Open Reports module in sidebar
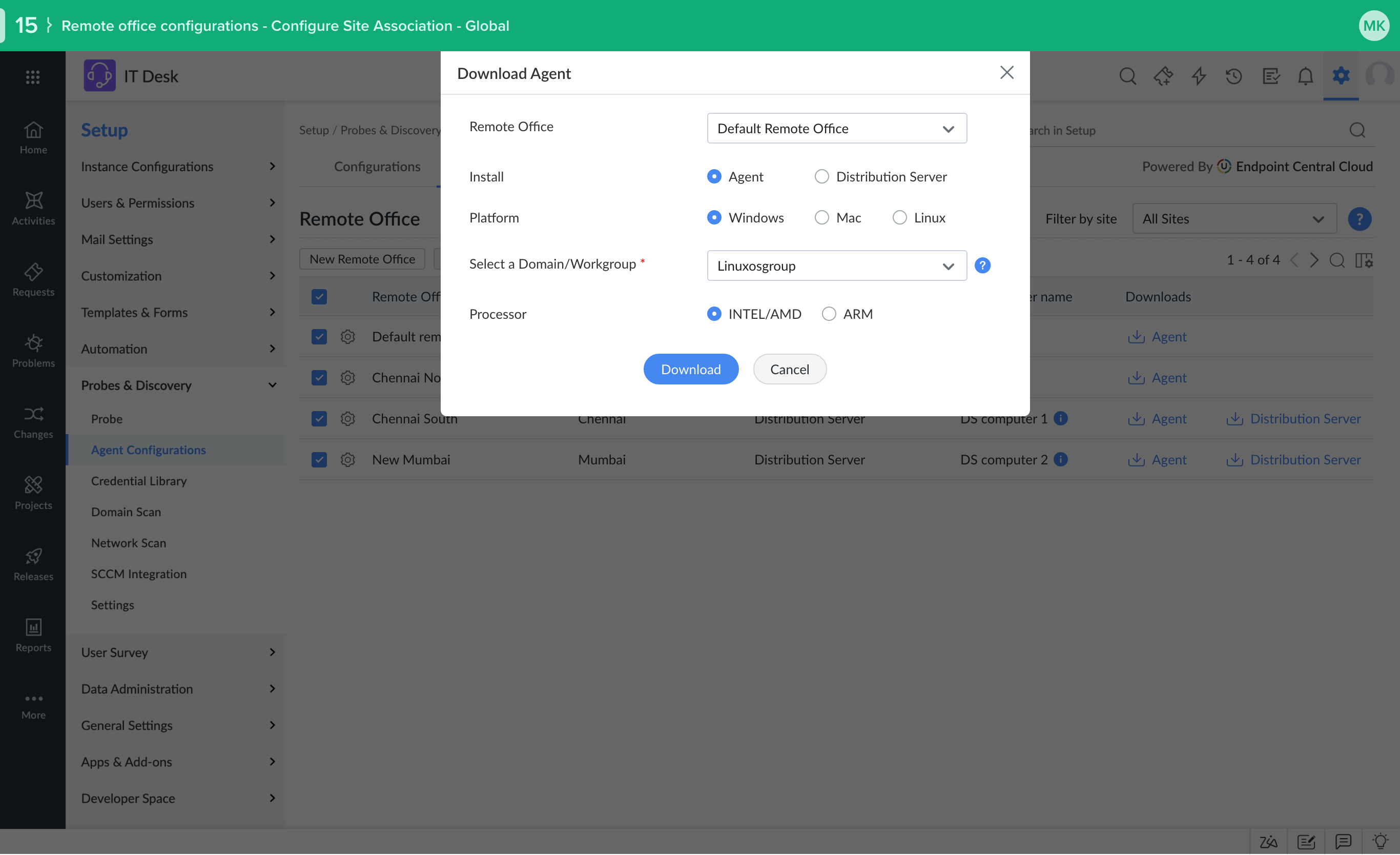 (33, 636)
